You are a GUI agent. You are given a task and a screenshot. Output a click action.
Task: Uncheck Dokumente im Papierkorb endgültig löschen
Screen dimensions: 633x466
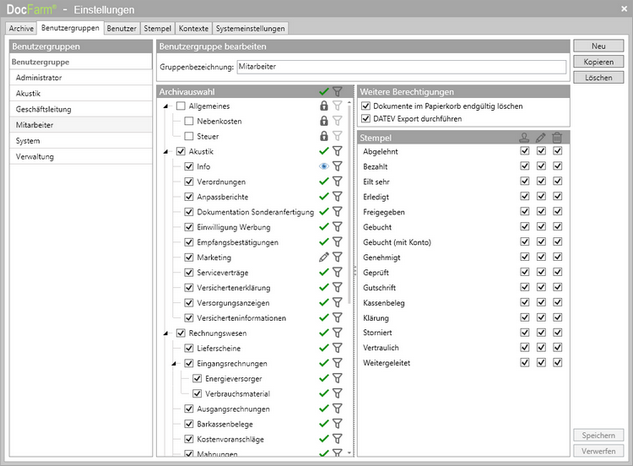(x=366, y=105)
